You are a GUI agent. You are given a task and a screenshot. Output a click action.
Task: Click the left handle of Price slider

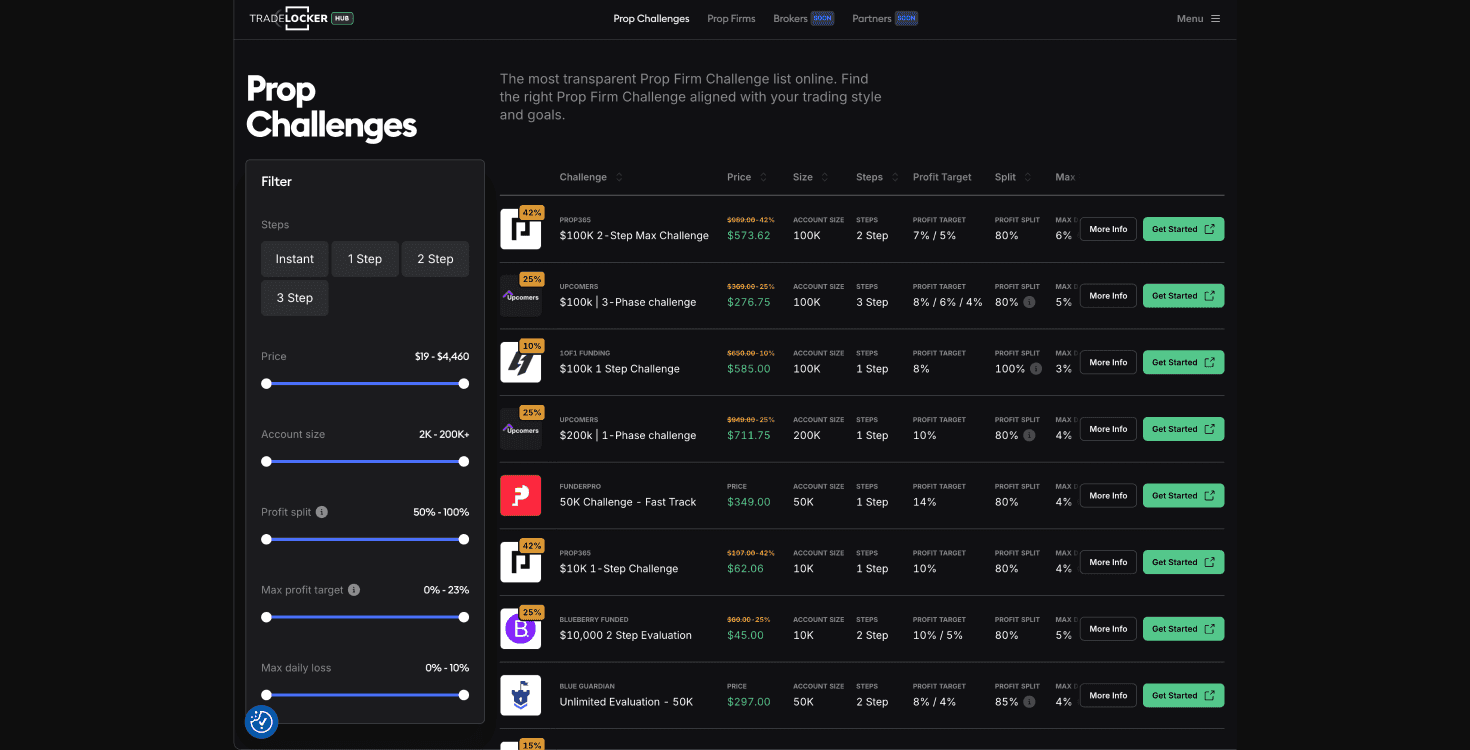click(266, 384)
